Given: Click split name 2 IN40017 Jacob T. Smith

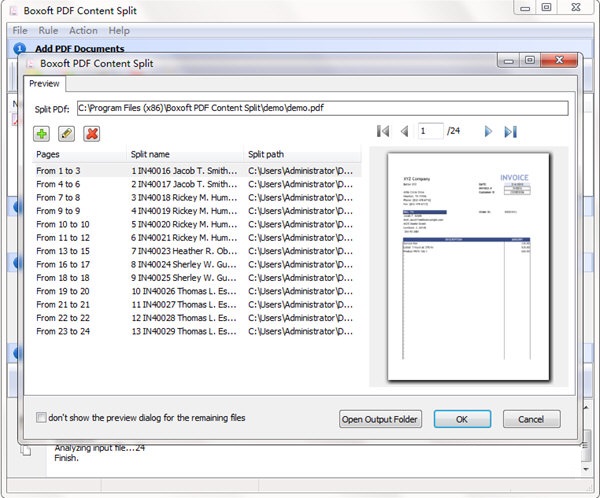Looking at the screenshot, I should 184,184.
